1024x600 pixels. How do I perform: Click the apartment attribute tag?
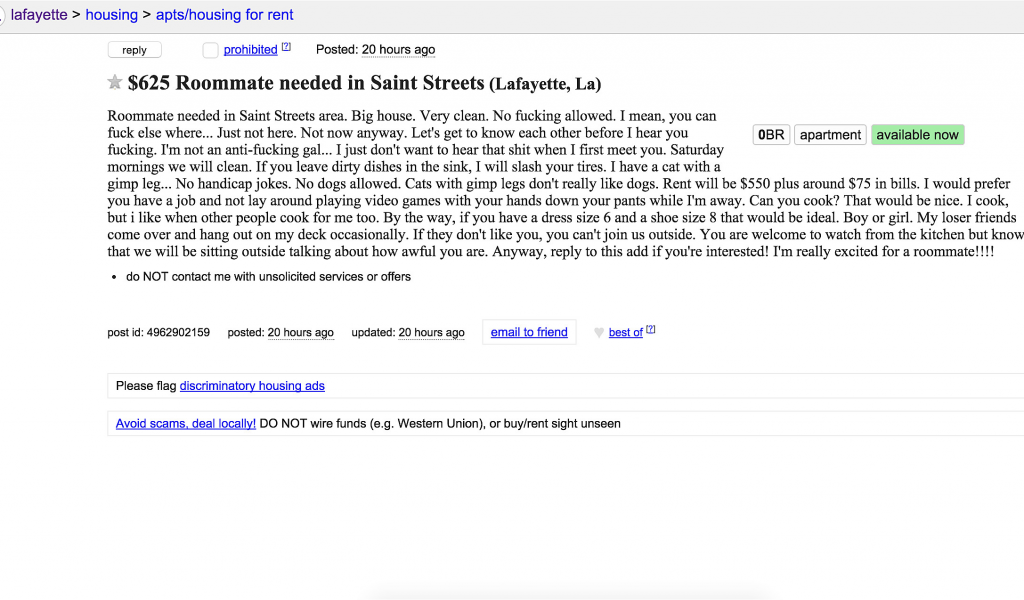tap(830, 135)
